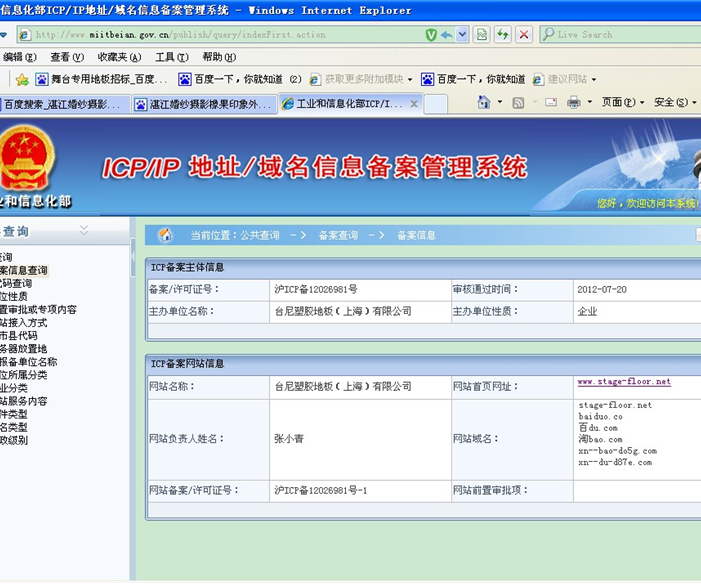Viewport: 701px width, 584px height.
Task: Select 政级别 in the sidebar
Action: [14, 440]
